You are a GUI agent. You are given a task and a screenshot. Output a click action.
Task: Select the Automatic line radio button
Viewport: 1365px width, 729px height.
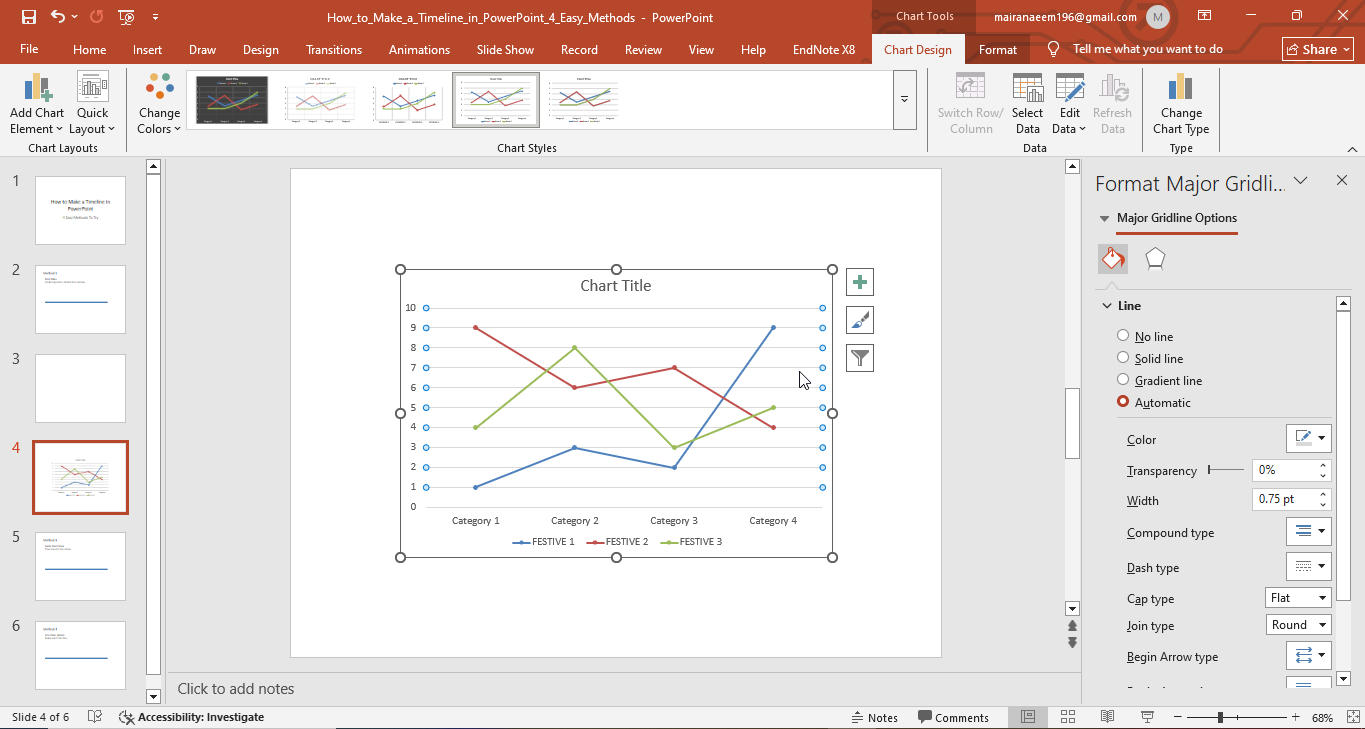coord(1123,402)
